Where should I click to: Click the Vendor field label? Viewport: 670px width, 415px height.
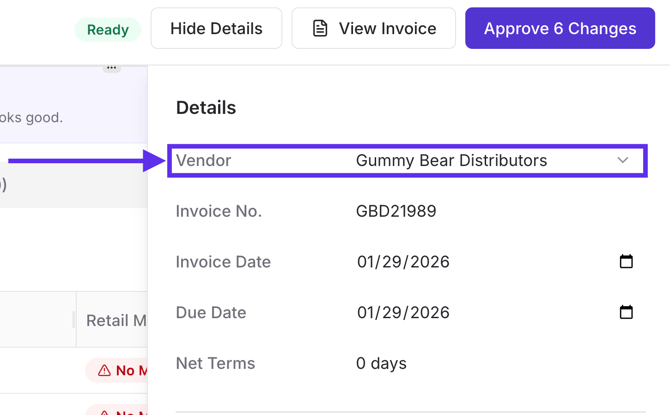pos(203,160)
